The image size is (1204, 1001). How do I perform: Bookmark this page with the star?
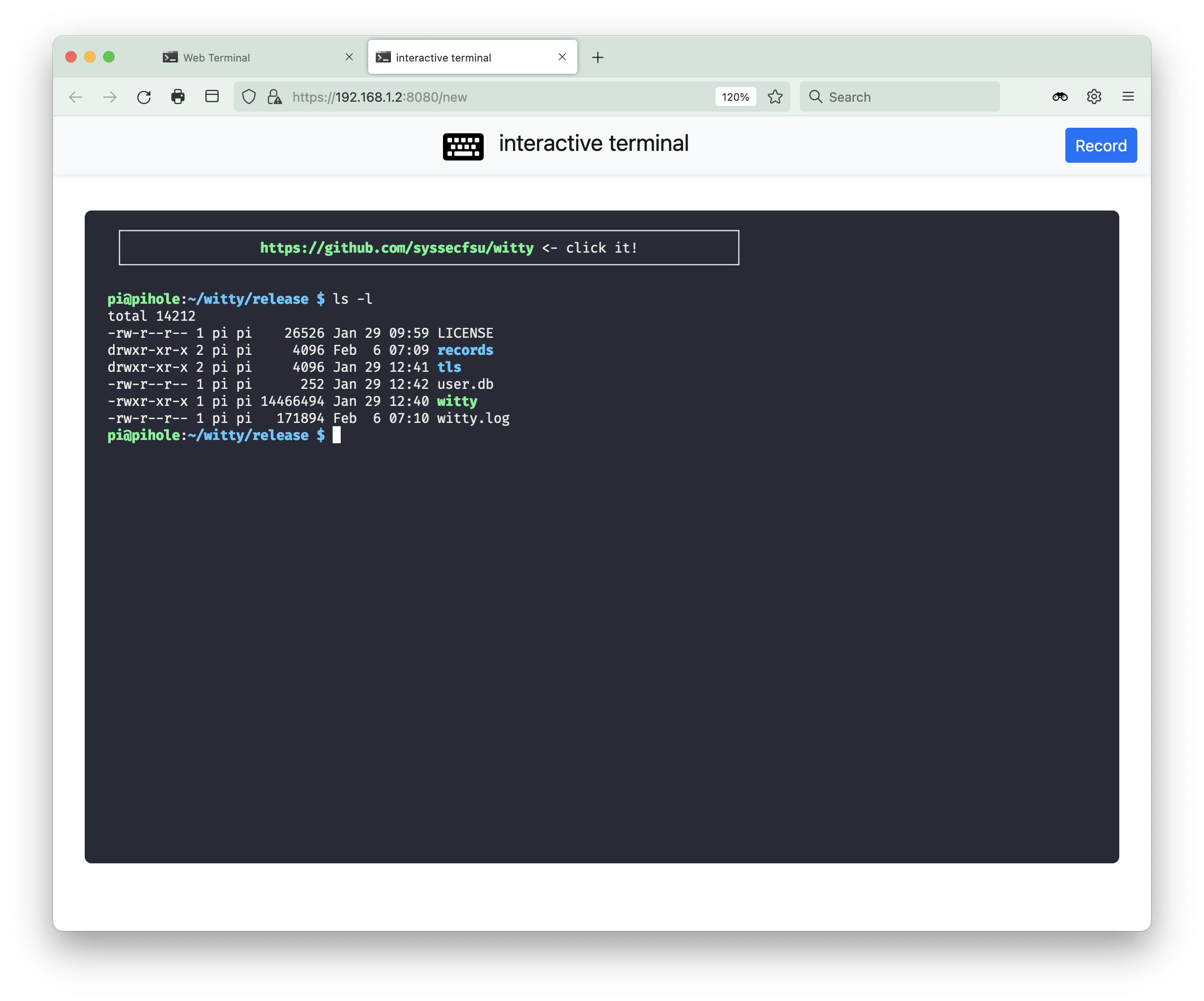(775, 97)
